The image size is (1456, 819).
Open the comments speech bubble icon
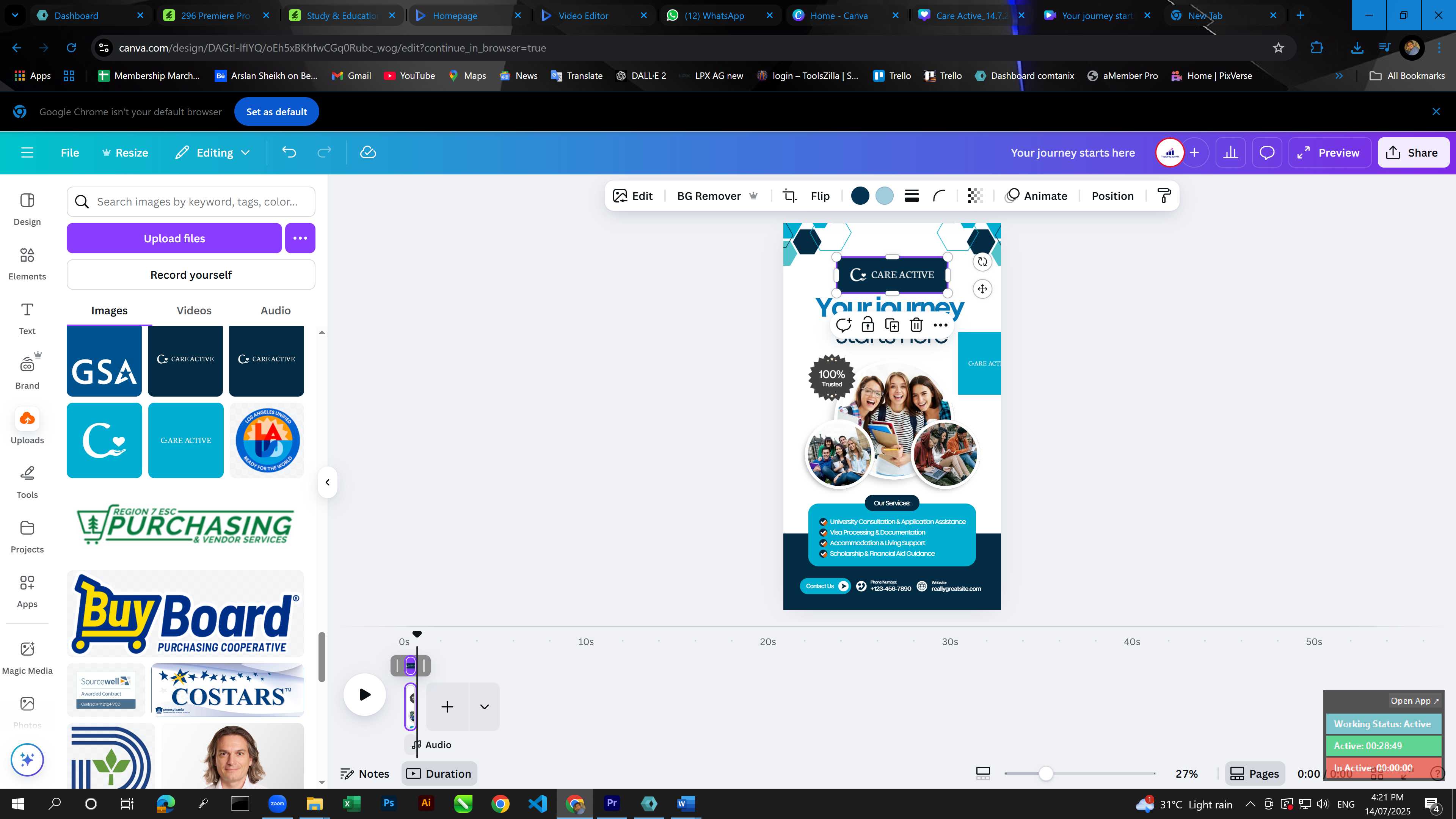(1267, 152)
